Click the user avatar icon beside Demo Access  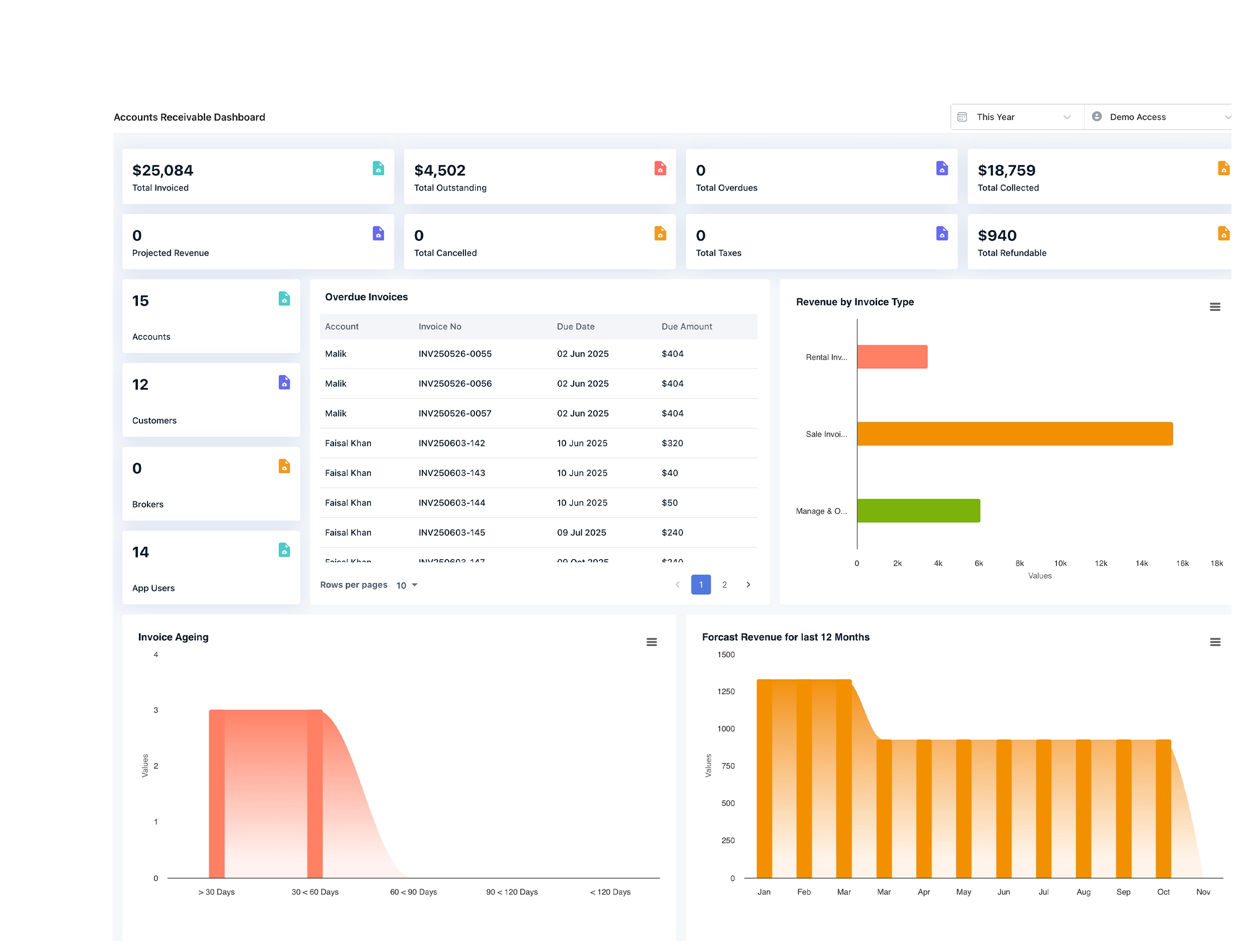[1097, 116]
